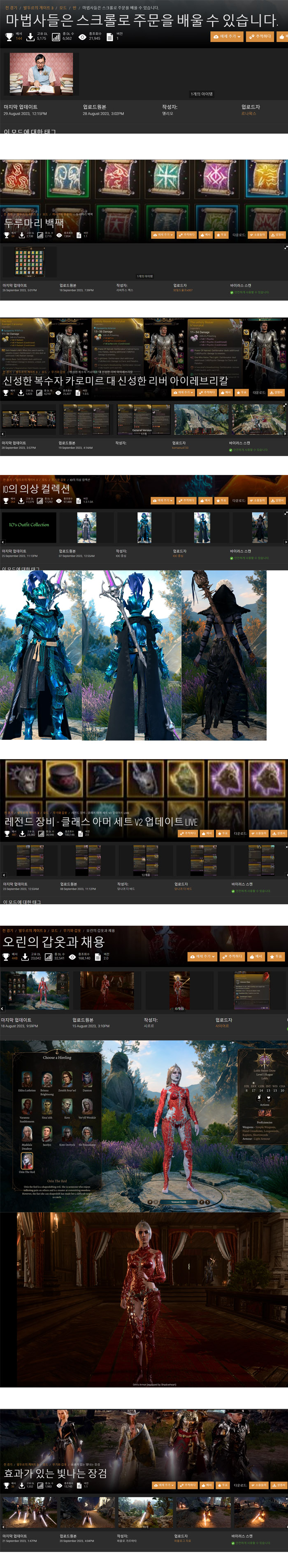Advance IO의 의상 컬렉션 gallery right arrow

click(x=286, y=541)
